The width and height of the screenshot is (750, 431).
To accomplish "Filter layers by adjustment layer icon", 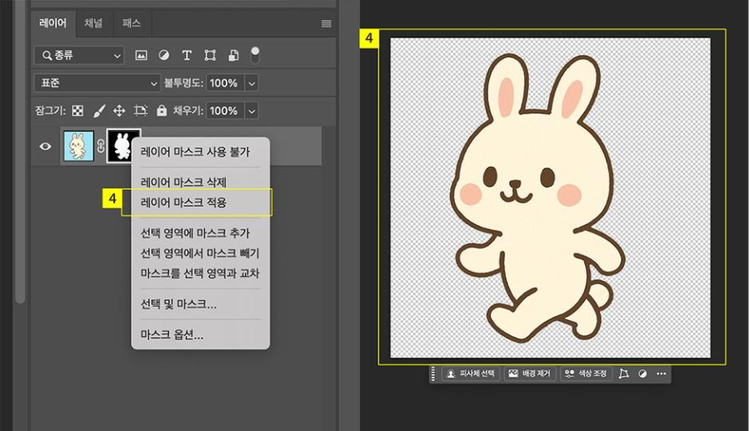I will coord(164,55).
